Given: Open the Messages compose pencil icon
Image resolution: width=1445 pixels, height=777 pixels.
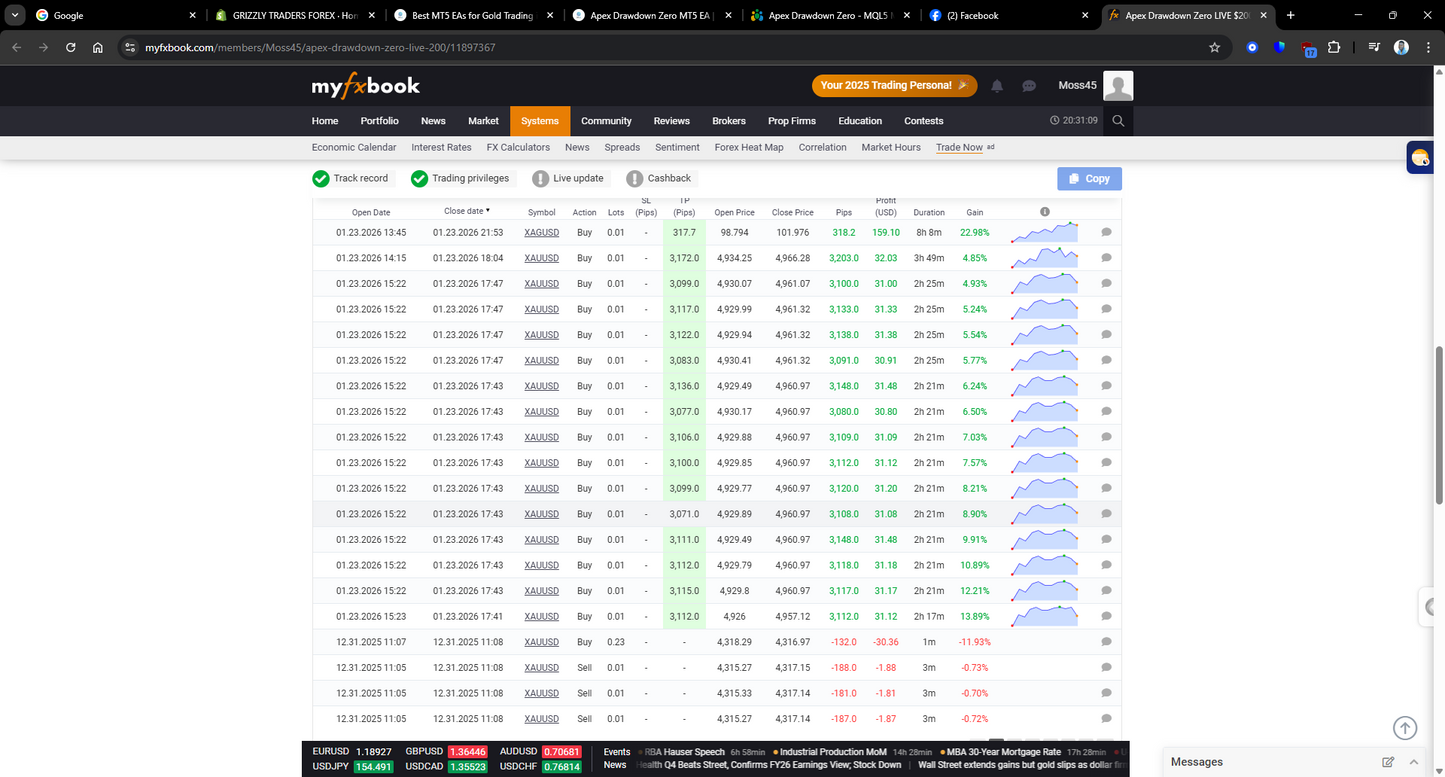Looking at the screenshot, I should [x=1388, y=761].
